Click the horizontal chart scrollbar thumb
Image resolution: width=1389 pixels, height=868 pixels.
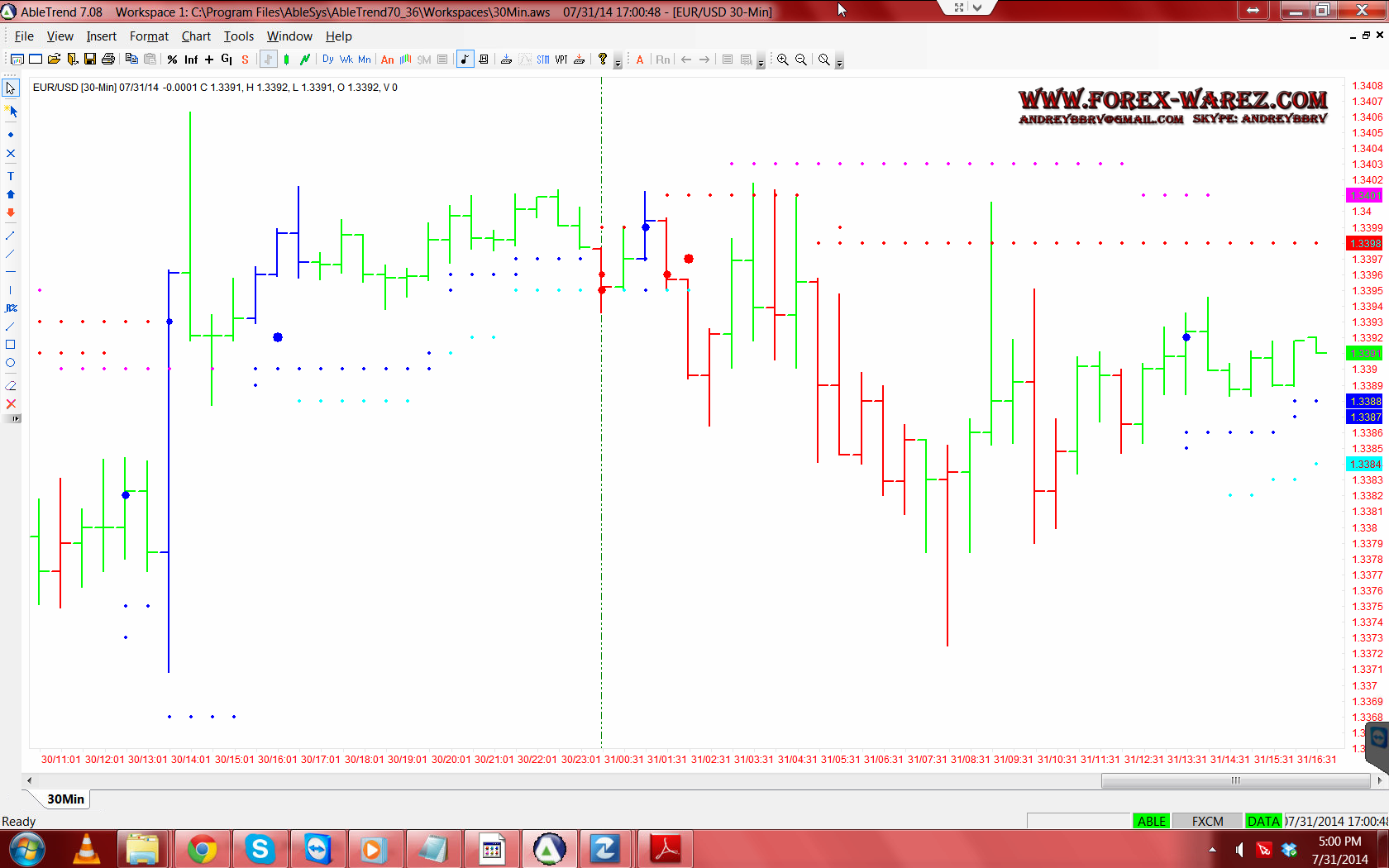1235,780
